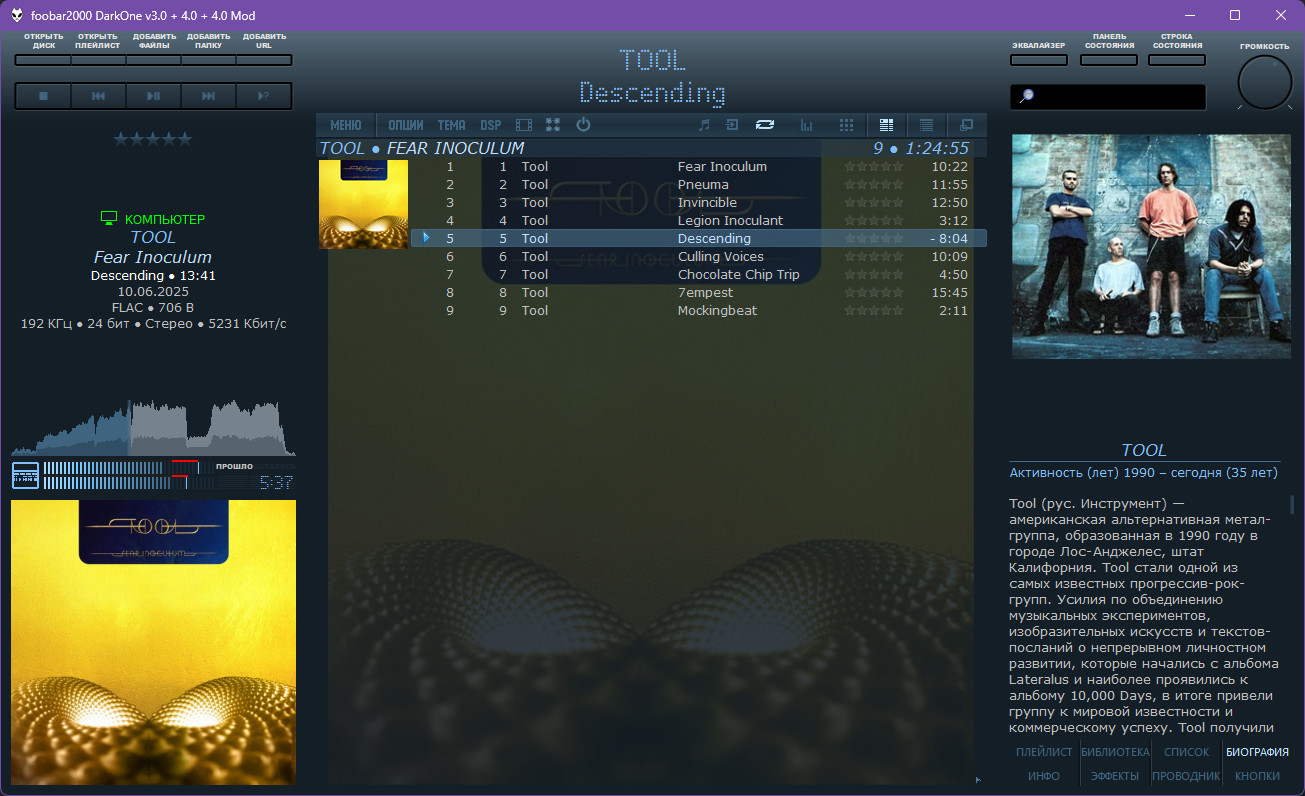The width and height of the screenshot is (1305, 796).
Task: Select the plain list layout icon
Action: tap(926, 125)
